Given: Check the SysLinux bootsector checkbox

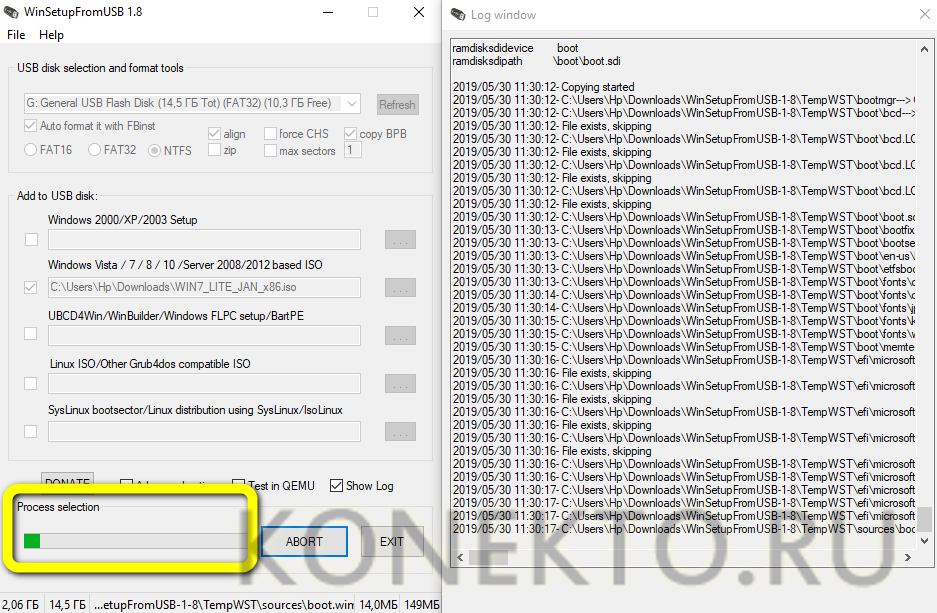Looking at the screenshot, I should tap(30, 431).
